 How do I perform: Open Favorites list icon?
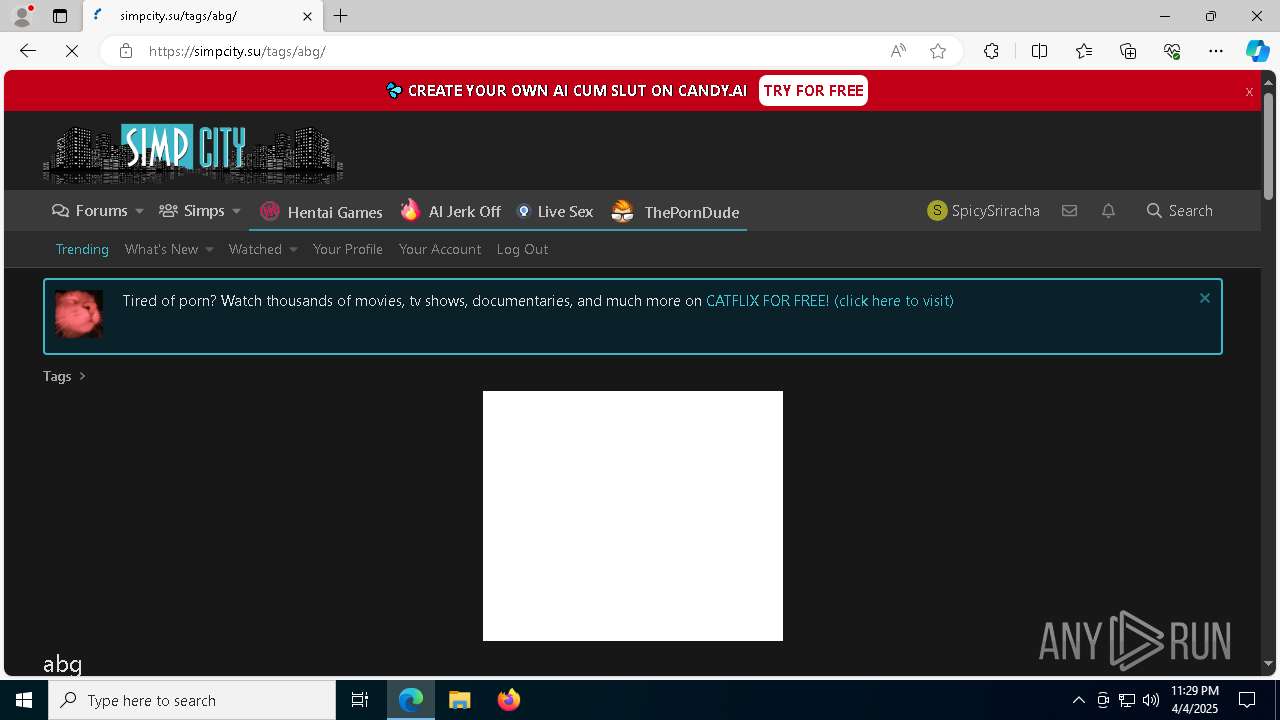pyautogui.click(x=1084, y=51)
